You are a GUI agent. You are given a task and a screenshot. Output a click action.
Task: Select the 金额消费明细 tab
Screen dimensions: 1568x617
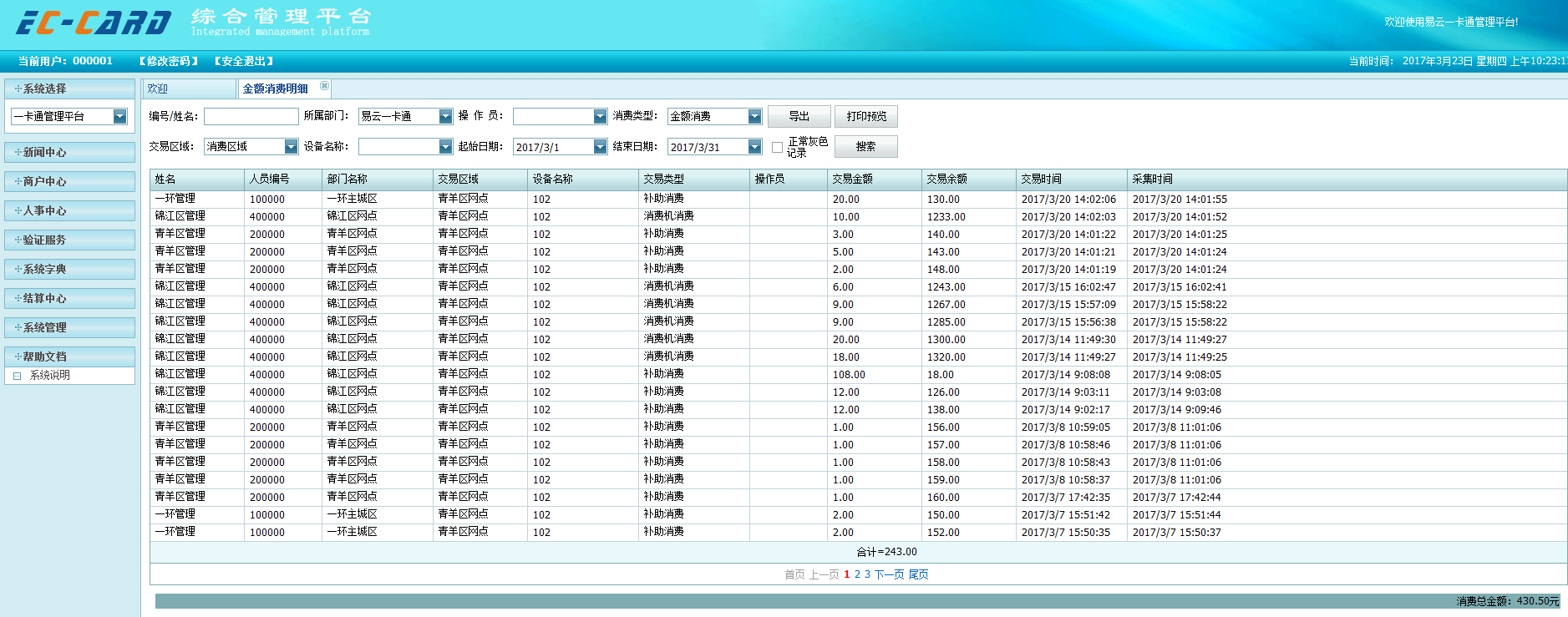point(276,89)
